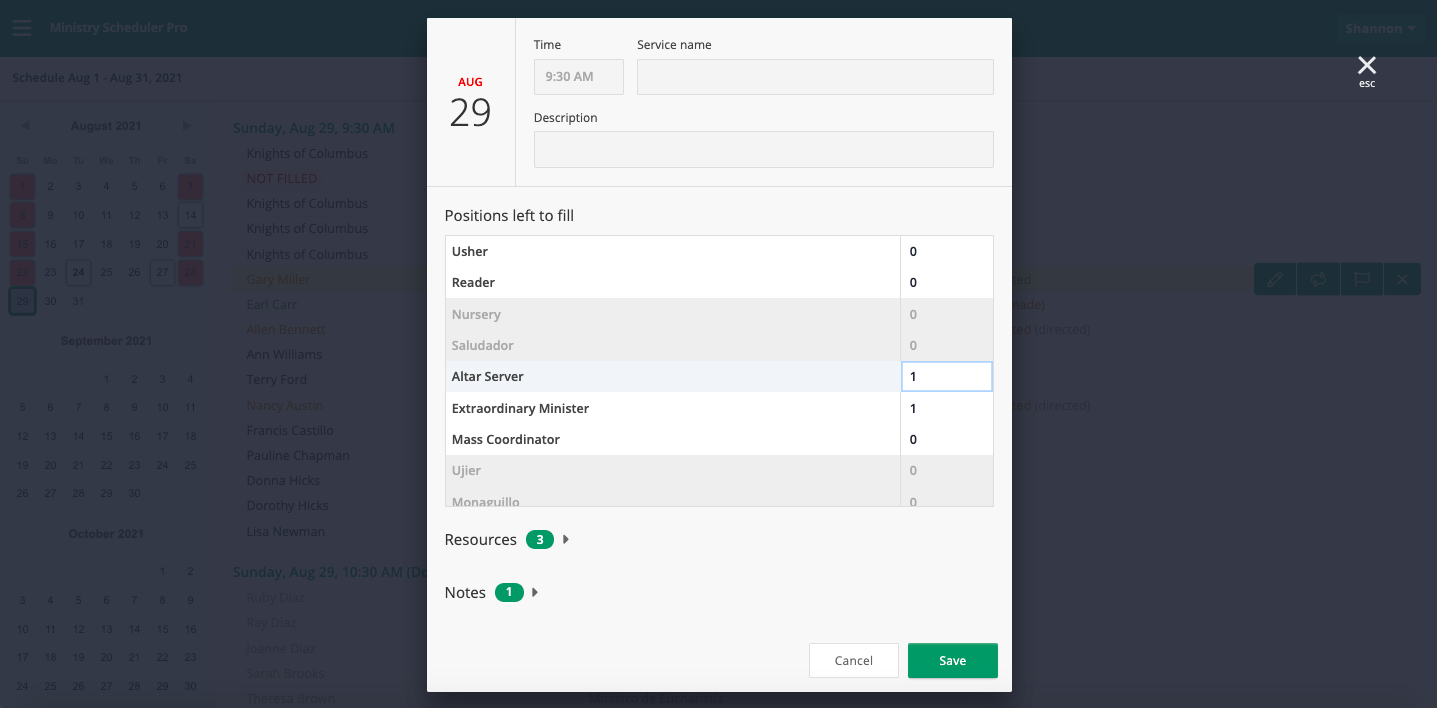Click the Service name input field

point(815,77)
